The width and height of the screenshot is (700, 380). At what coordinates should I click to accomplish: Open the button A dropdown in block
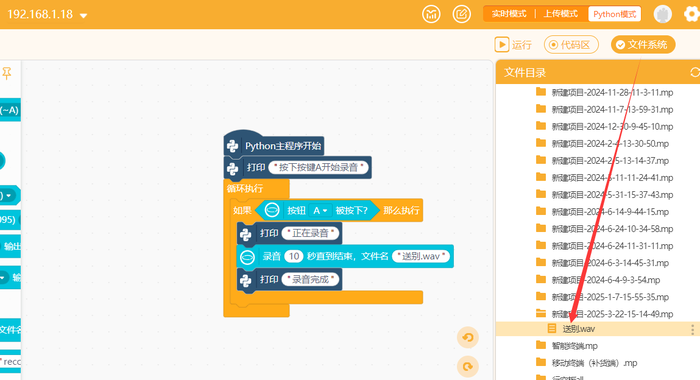[x=320, y=210]
